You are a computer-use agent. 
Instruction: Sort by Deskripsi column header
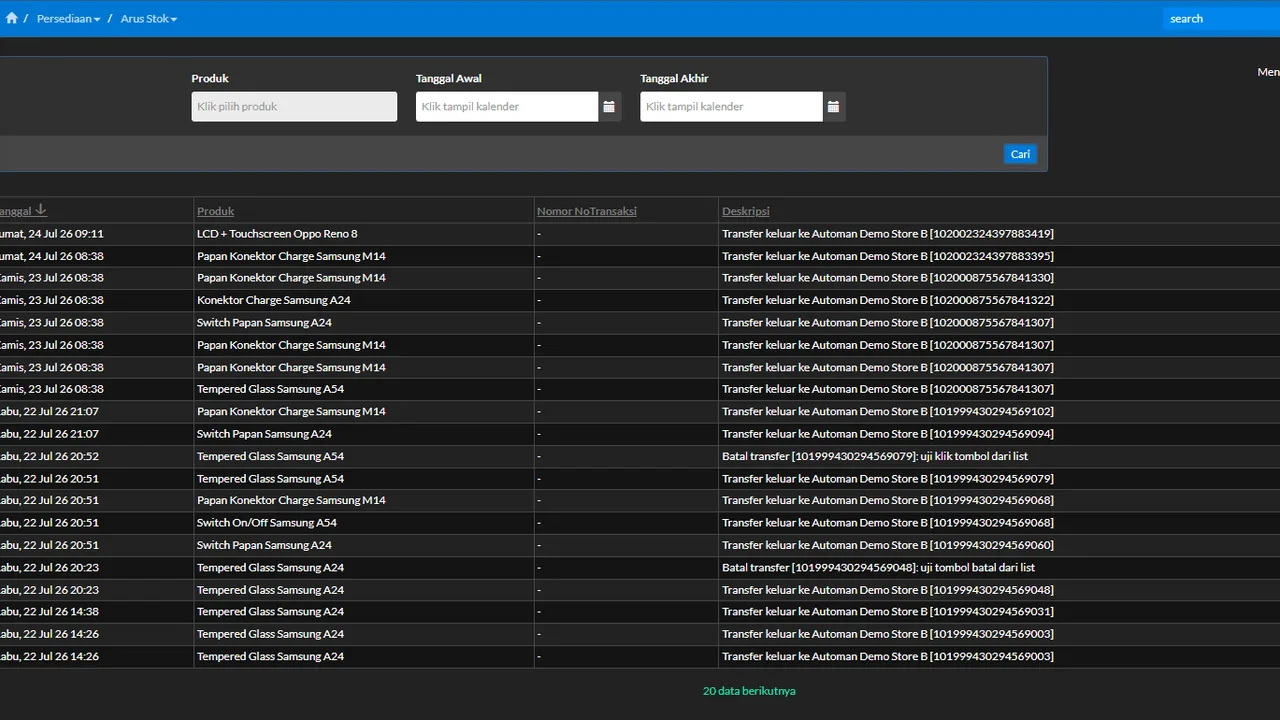click(746, 211)
